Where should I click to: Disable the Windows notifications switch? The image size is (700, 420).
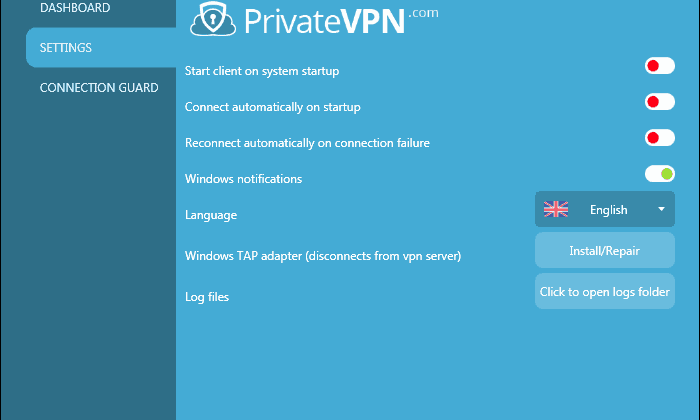pyautogui.click(x=659, y=174)
